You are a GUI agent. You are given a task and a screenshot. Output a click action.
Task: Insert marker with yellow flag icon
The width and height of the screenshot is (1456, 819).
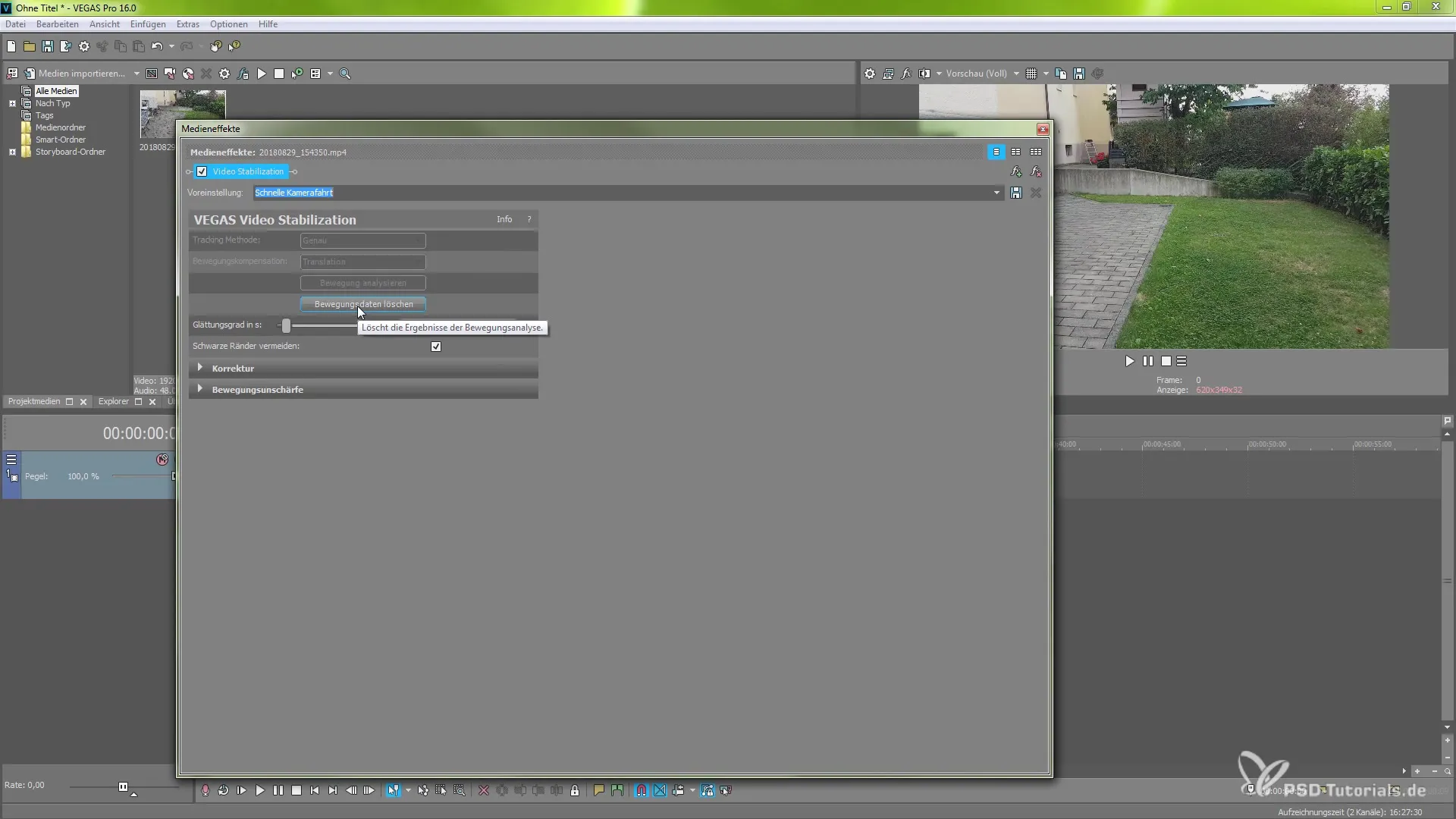(x=599, y=790)
